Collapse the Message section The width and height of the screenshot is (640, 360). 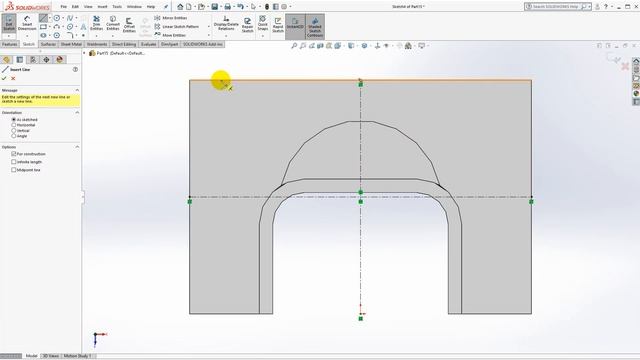point(77,90)
